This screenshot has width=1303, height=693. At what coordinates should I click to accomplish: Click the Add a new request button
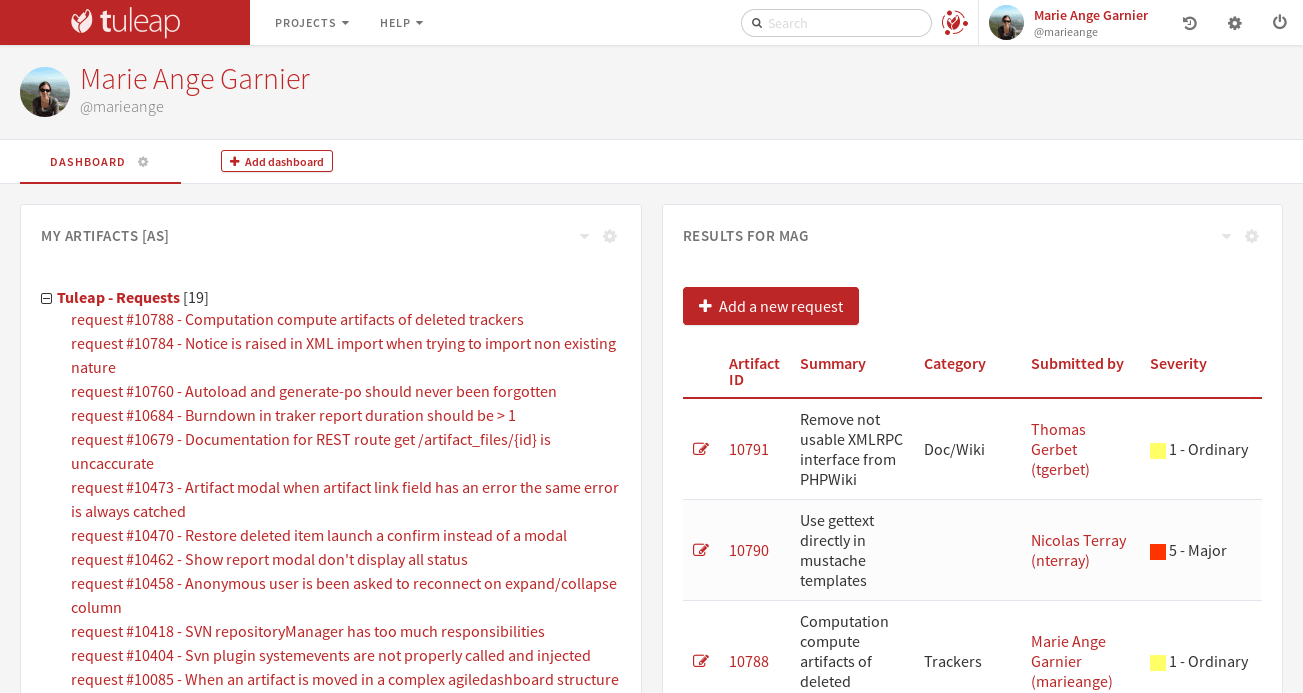pos(770,306)
